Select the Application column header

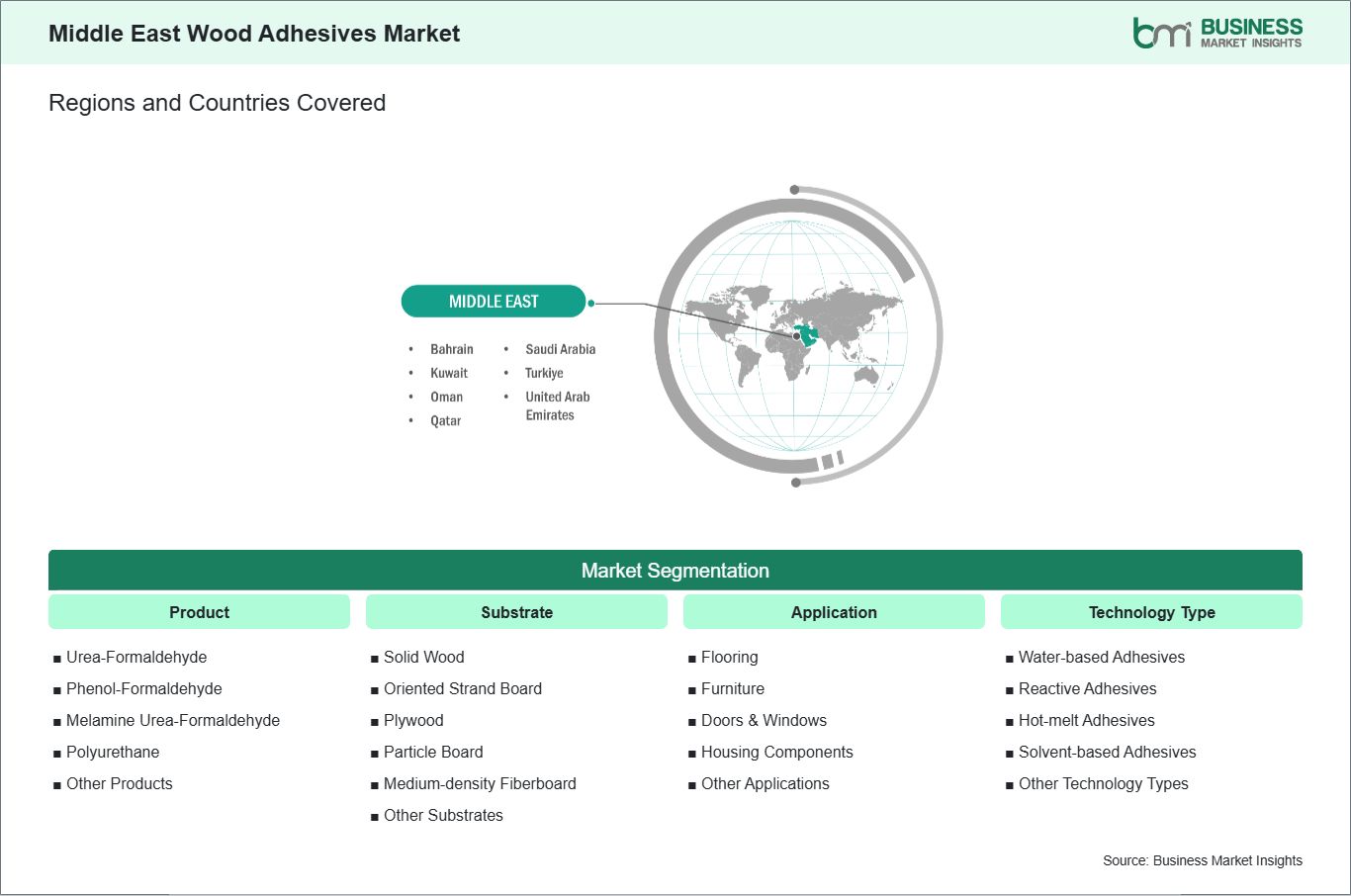pyautogui.click(x=834, y=612)
